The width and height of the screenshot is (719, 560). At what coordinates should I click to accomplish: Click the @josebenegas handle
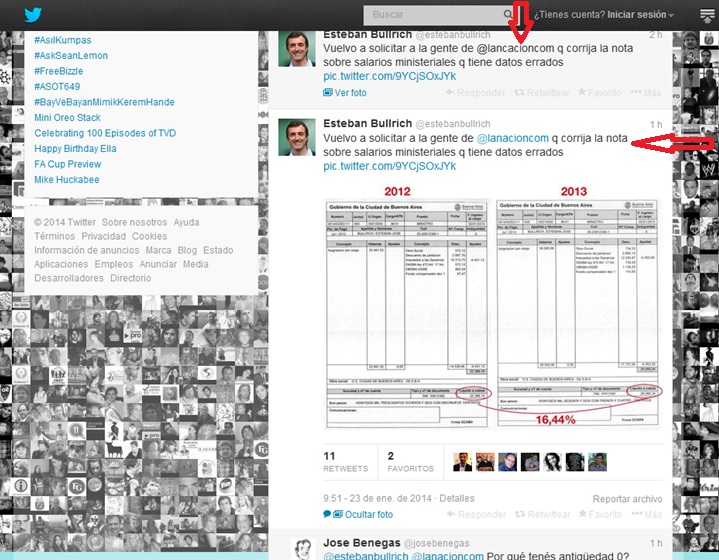click(x=437, y=543)
